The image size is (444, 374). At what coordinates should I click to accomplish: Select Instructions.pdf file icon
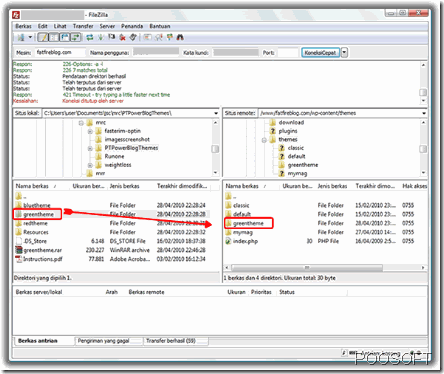(19, 259)
